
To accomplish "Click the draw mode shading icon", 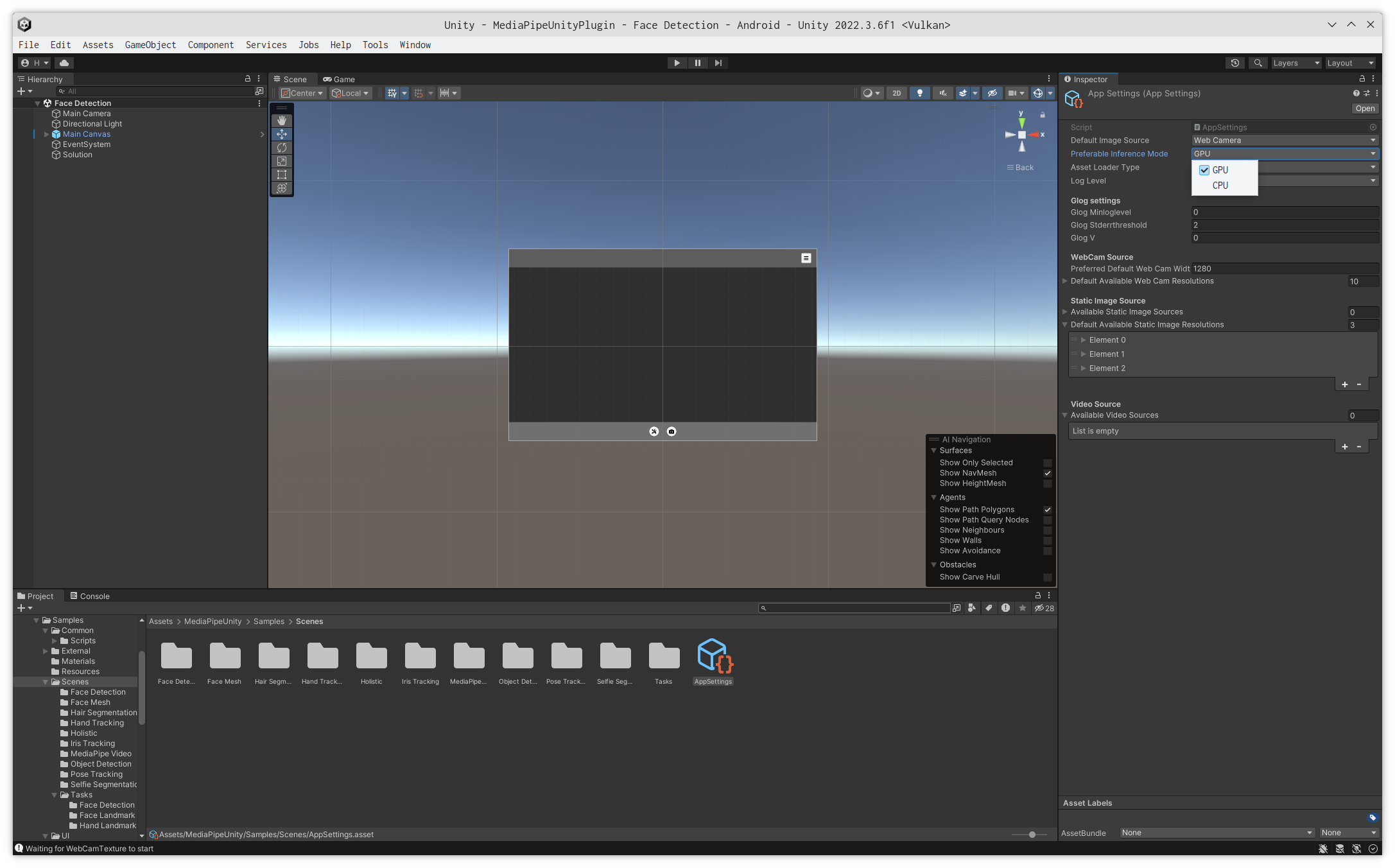I will tap(868, 93).
